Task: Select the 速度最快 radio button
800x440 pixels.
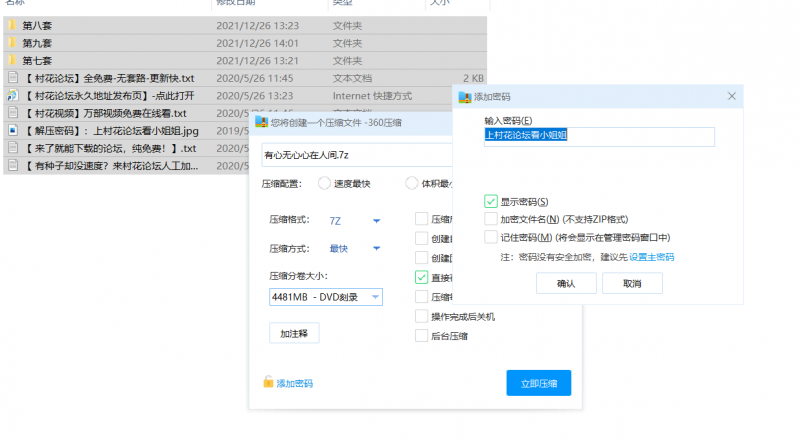Action: click(x=324, y=183)
